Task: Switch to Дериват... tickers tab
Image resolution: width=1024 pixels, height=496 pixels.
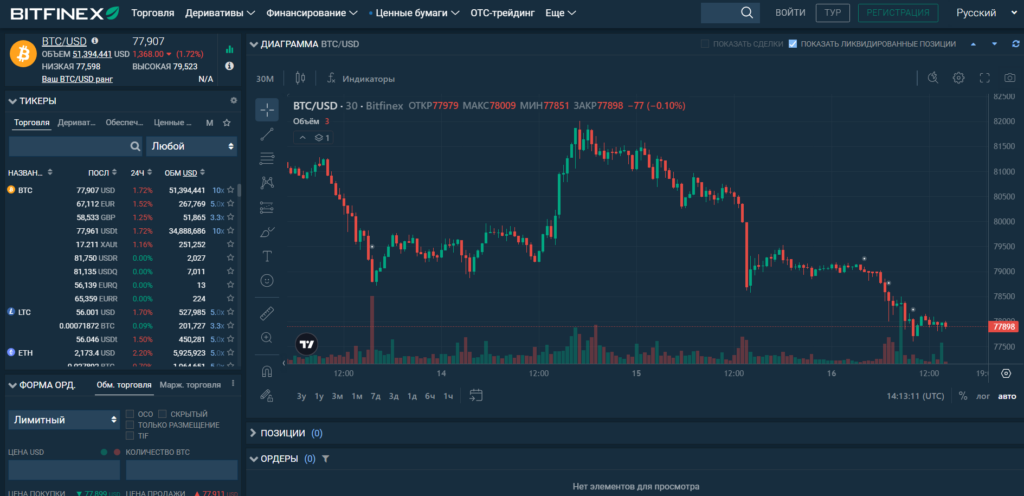Action: (x=76, y=122)
